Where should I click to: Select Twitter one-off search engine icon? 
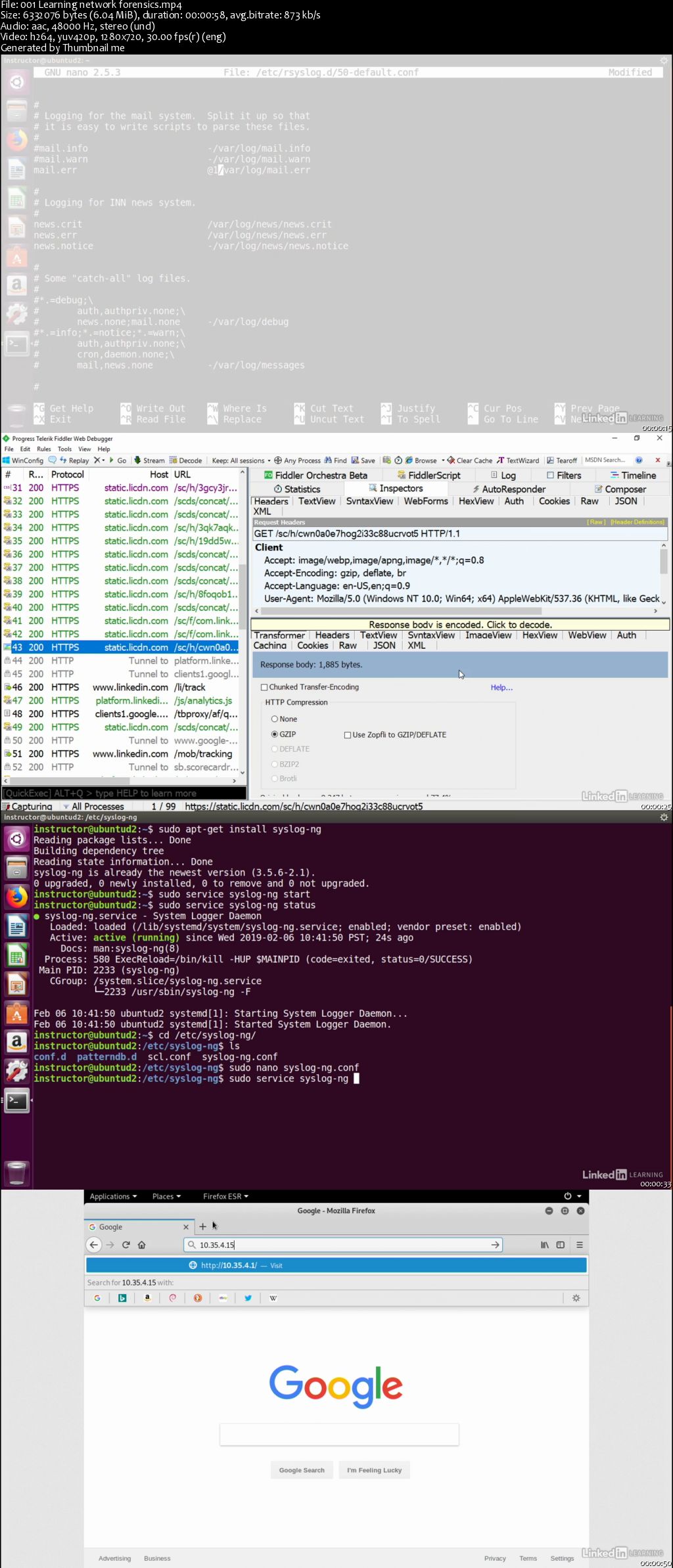[x=248, y=1298]
